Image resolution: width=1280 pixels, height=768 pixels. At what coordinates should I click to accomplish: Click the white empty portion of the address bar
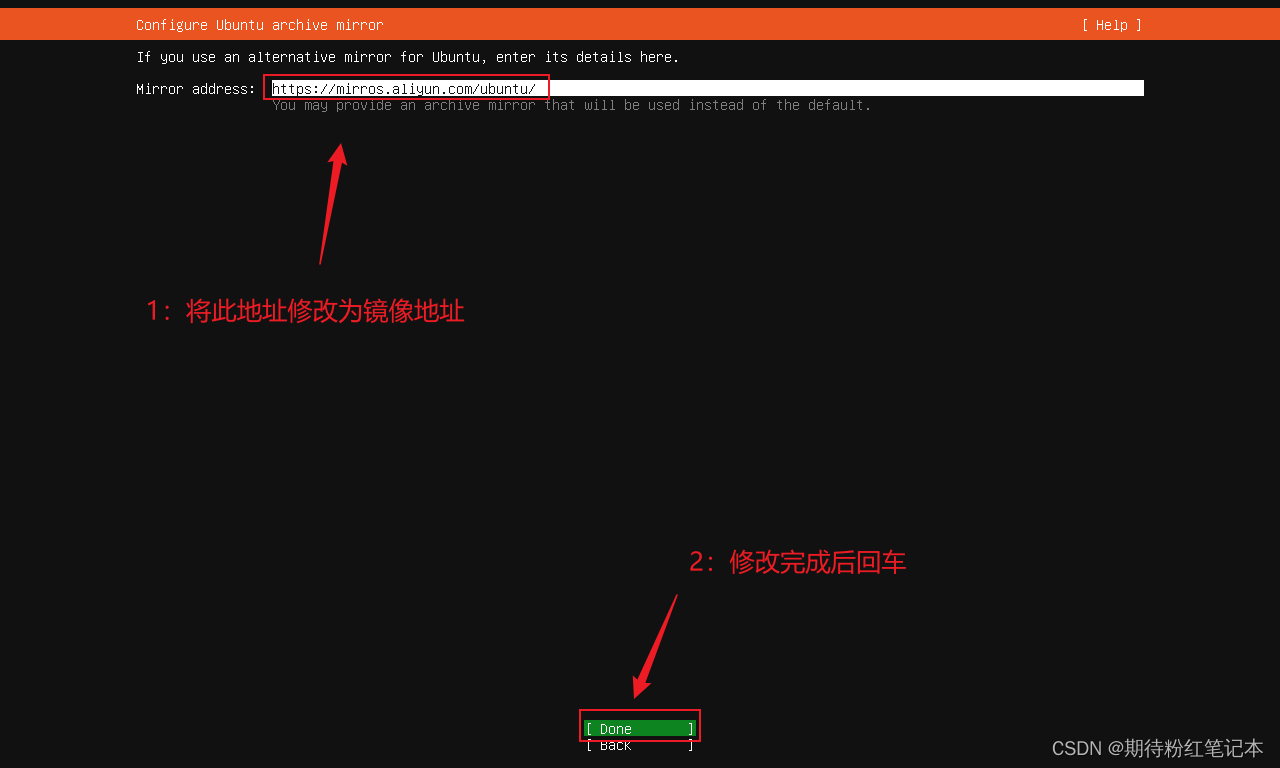tap(850, 88)
